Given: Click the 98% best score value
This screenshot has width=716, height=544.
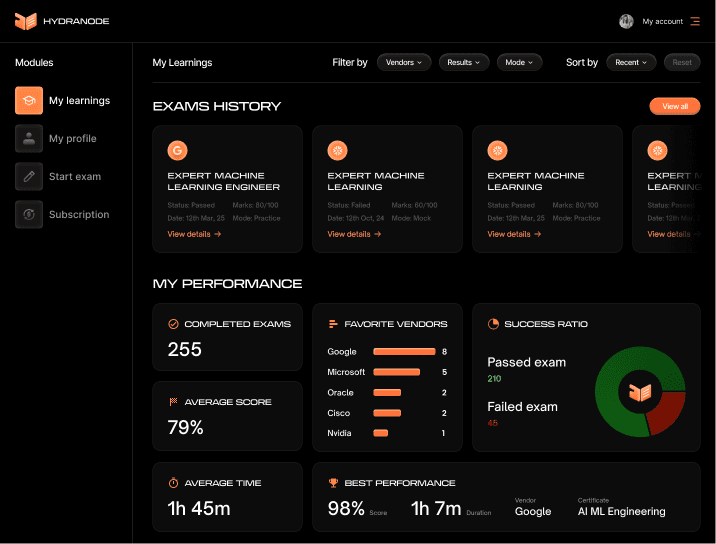Looking at the screenshot, I should [346, 508].
